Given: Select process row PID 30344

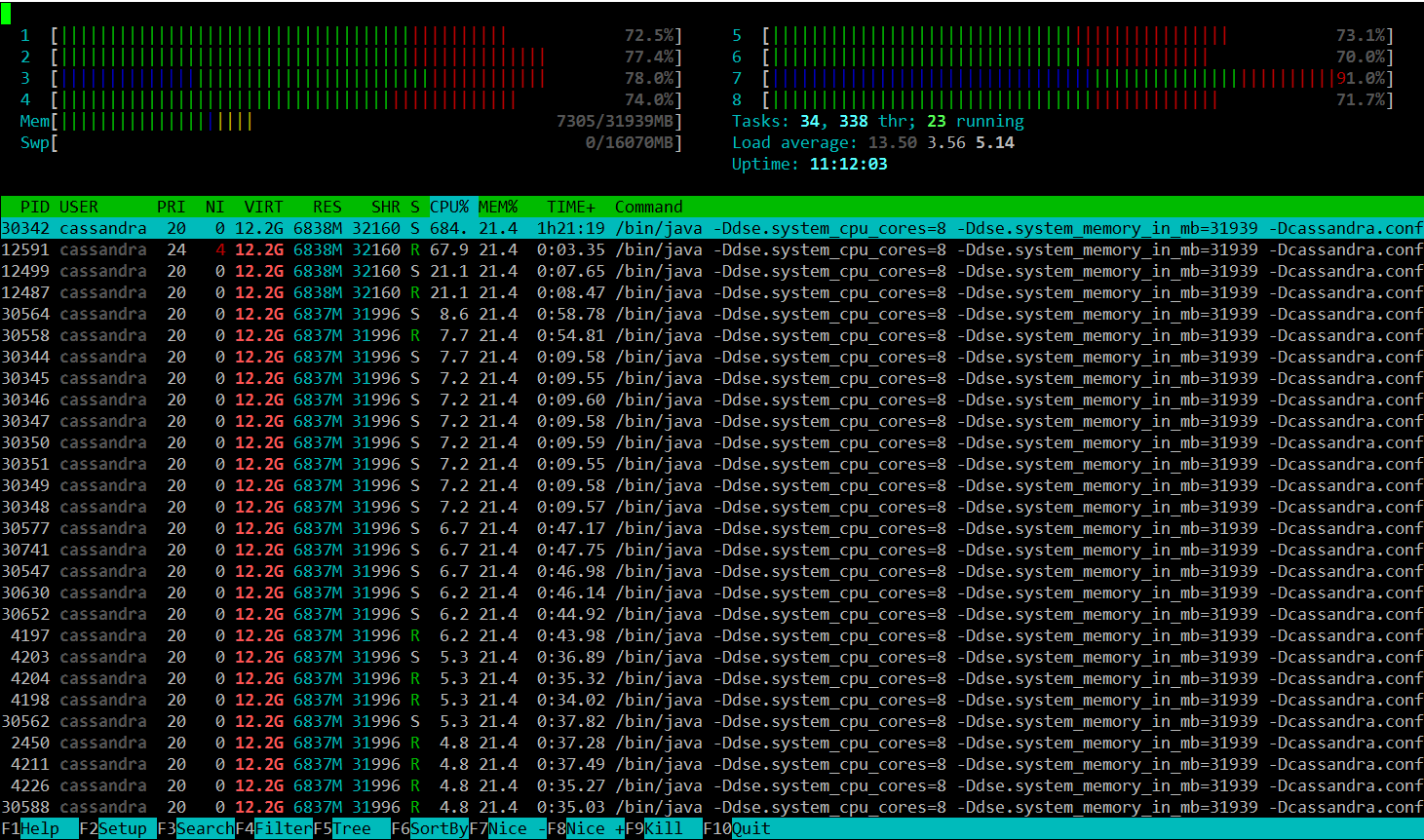Looking at the screenshot, I should tap(712, 357).
